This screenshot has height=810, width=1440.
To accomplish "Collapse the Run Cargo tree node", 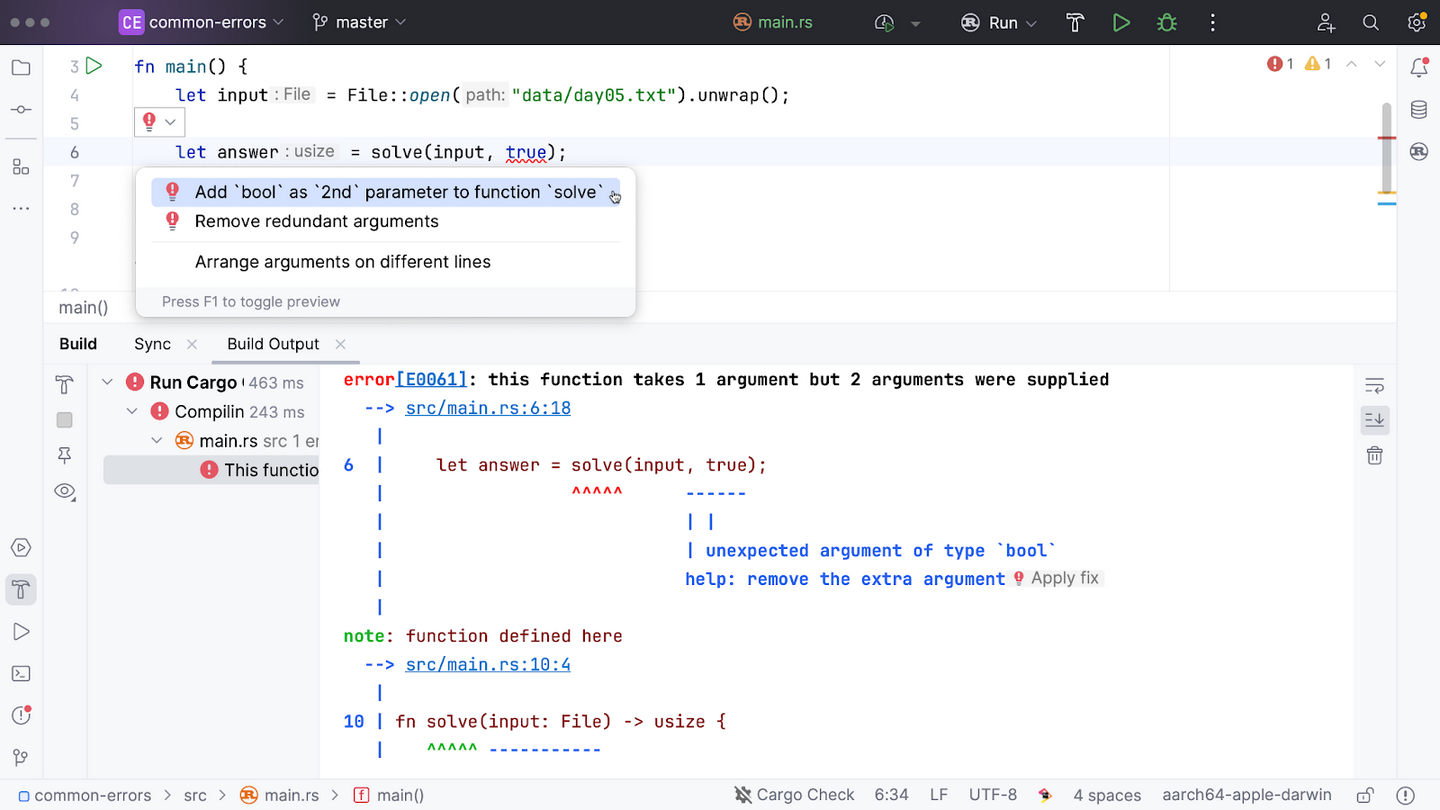I will (x=108, y=382).
